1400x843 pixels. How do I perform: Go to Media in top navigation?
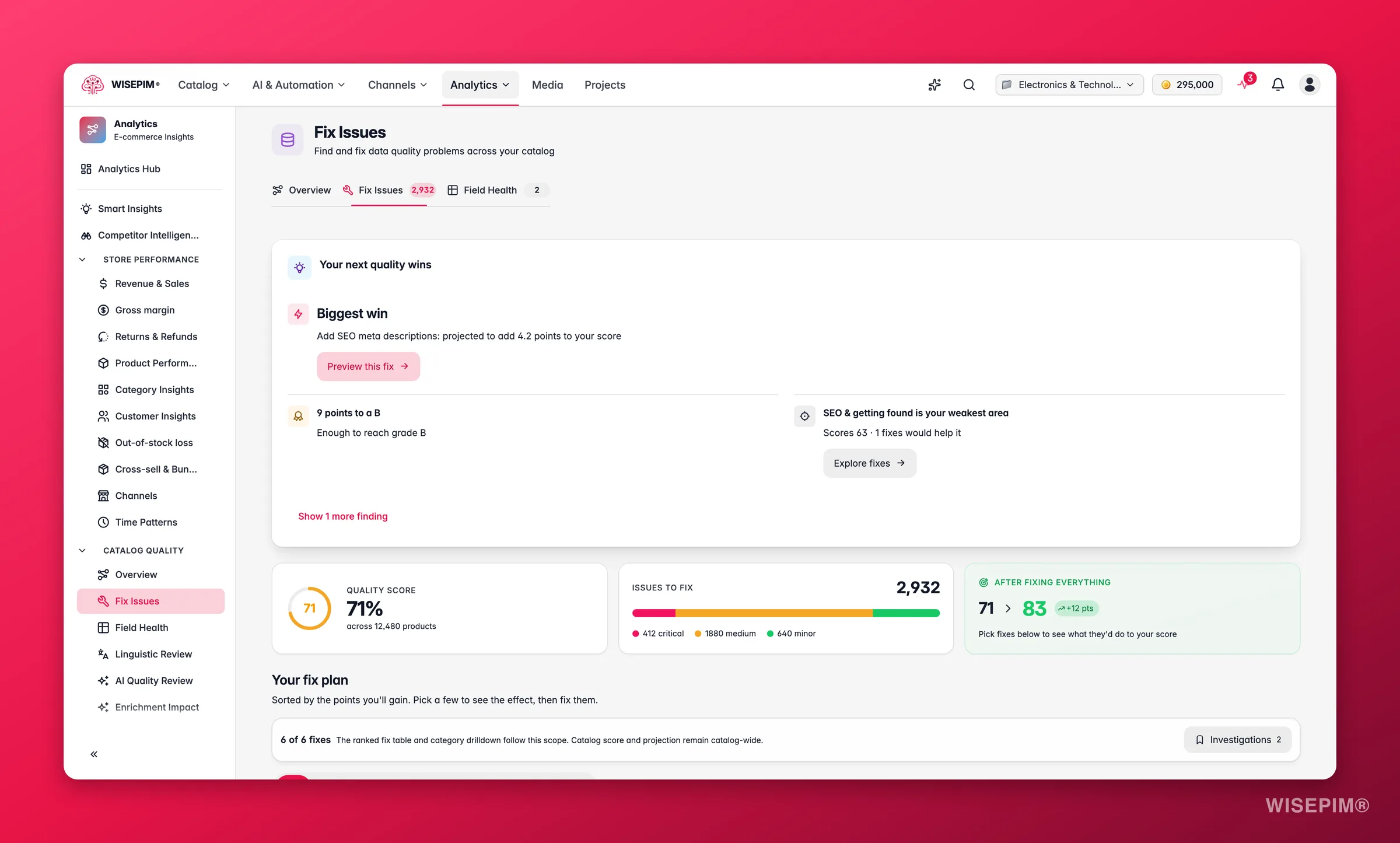click(547, 85)
